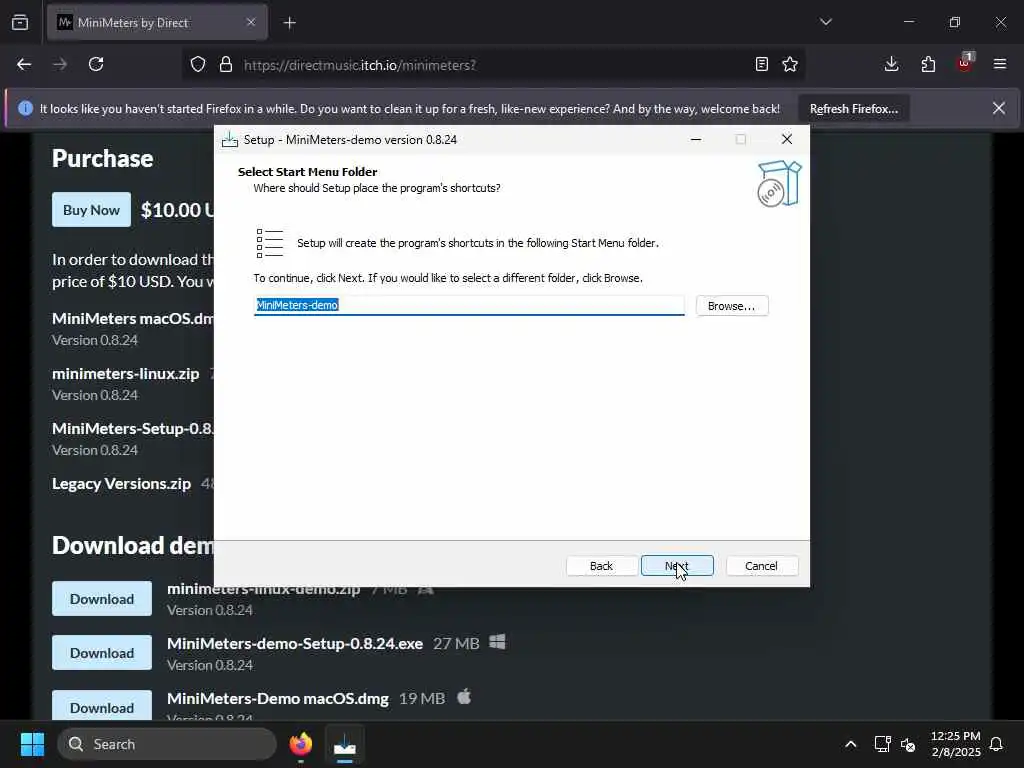Open the clock showing 12:25 PM

(955, 744)
